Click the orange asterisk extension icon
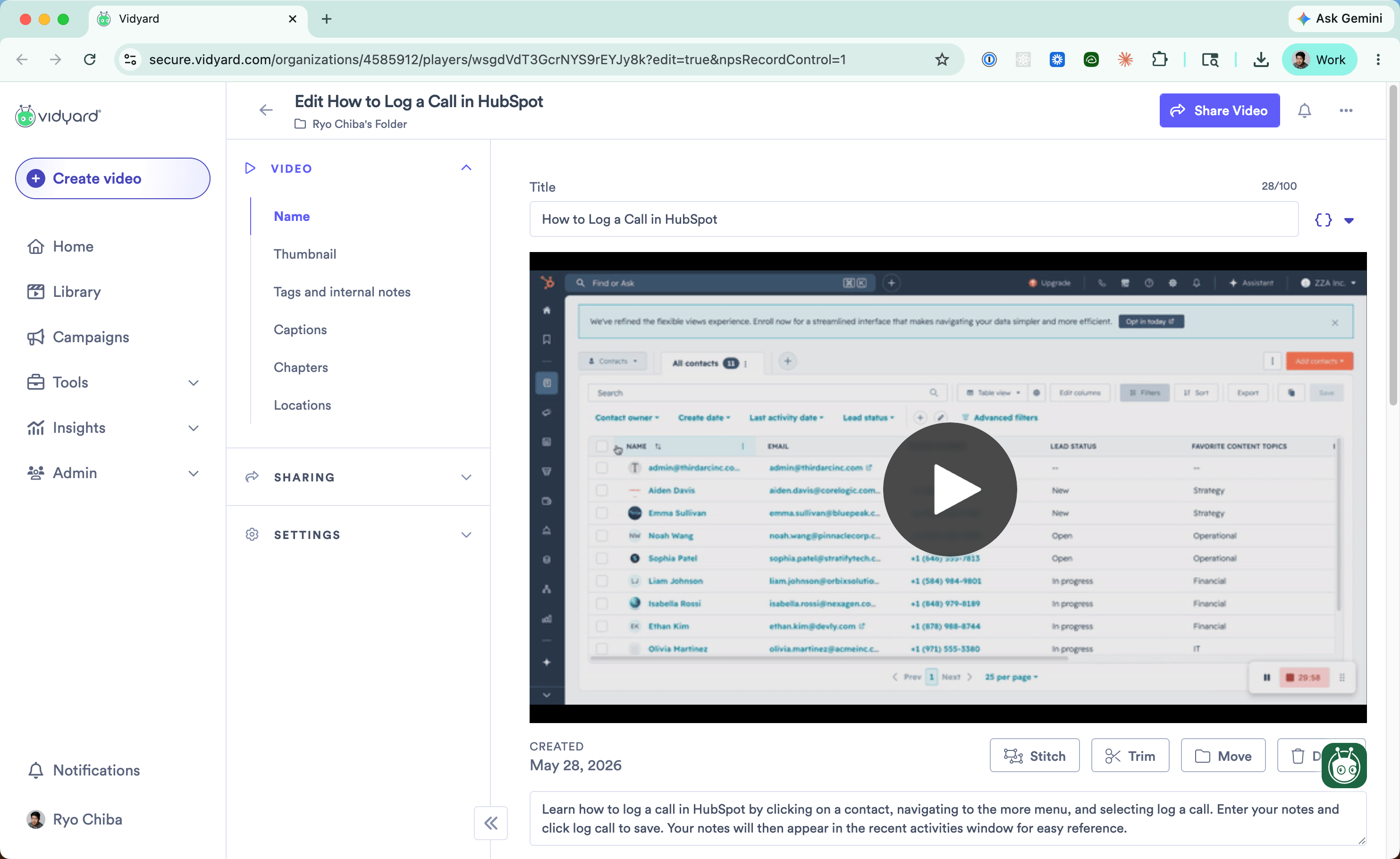Viewport: 1400px width, 859px height. (1125, 59)
